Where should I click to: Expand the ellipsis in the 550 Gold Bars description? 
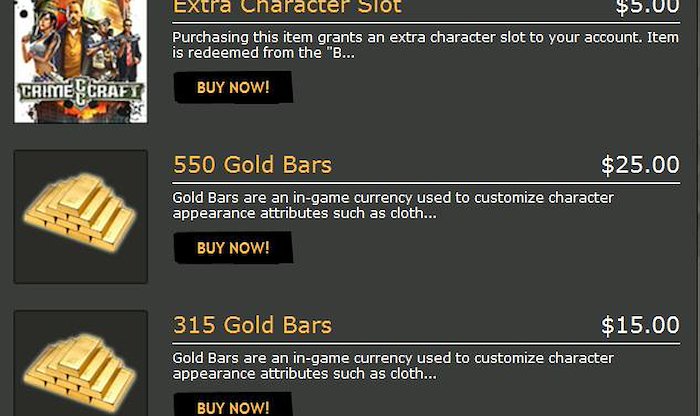[430, 216]
